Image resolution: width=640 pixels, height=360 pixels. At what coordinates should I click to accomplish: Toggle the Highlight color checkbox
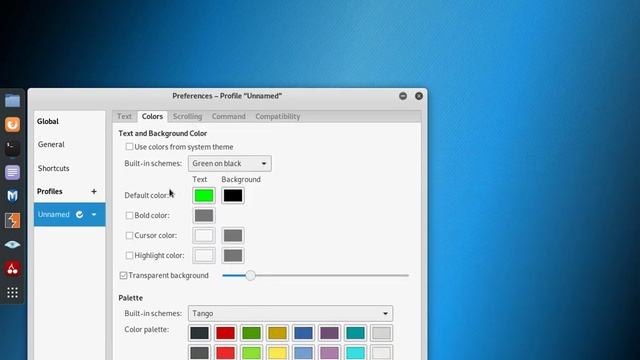point(129,255)
